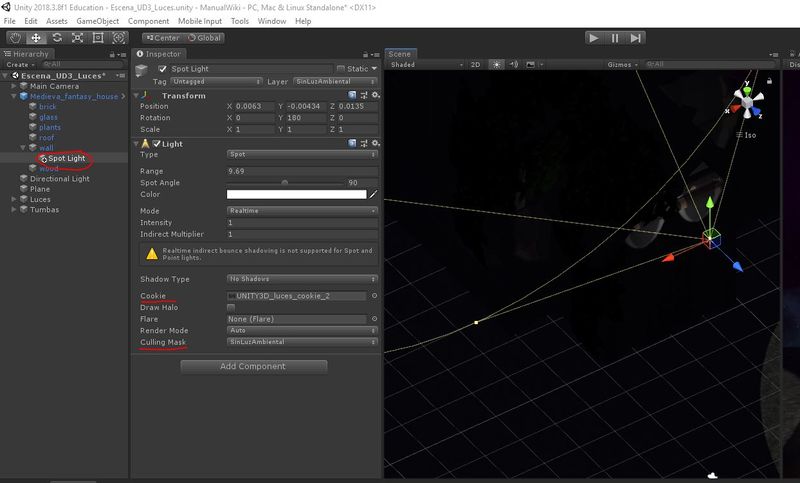
Task: Open the File menu
Action: tap(10, 21)
